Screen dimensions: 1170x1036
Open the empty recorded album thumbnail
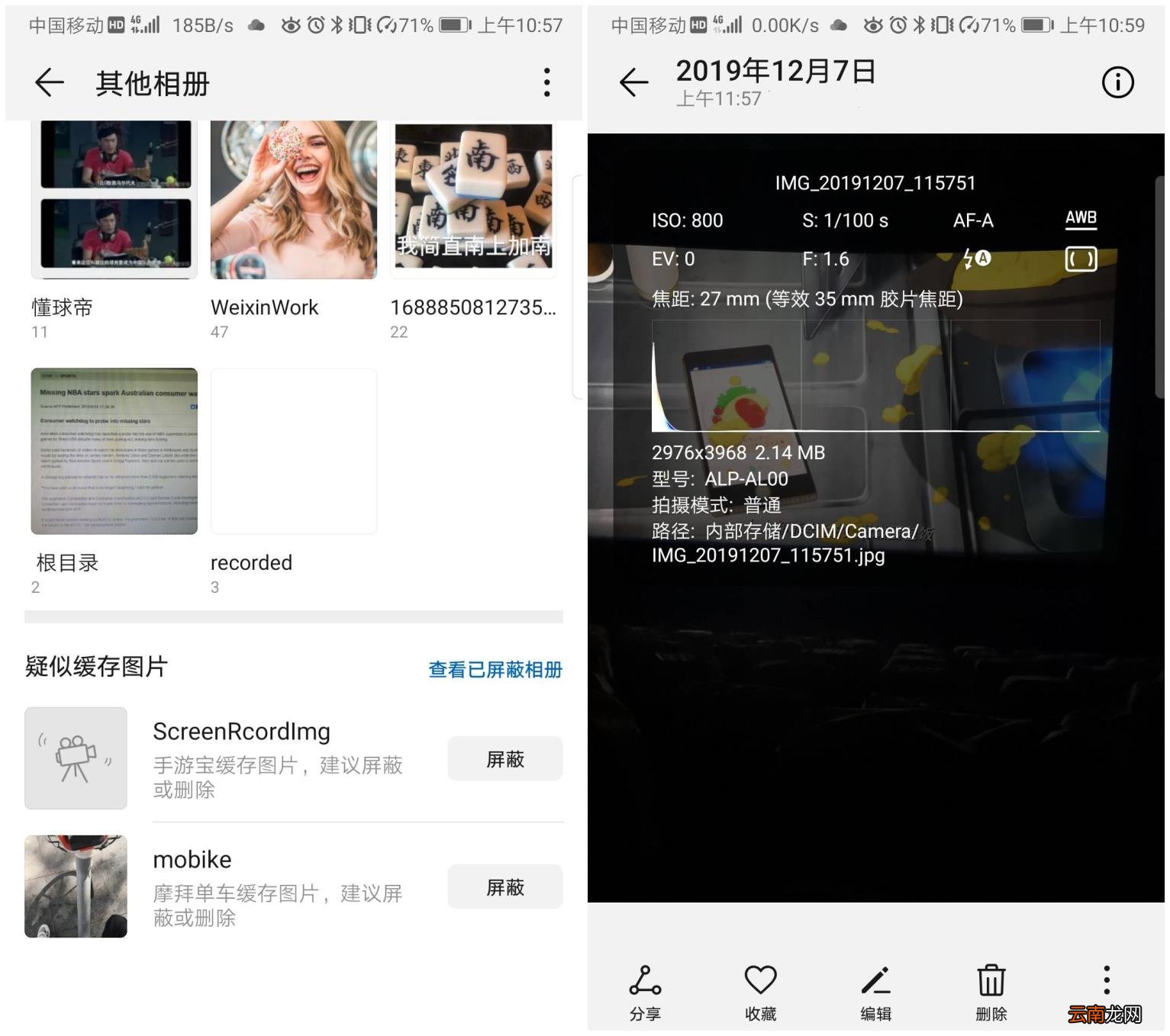[294, 452]
